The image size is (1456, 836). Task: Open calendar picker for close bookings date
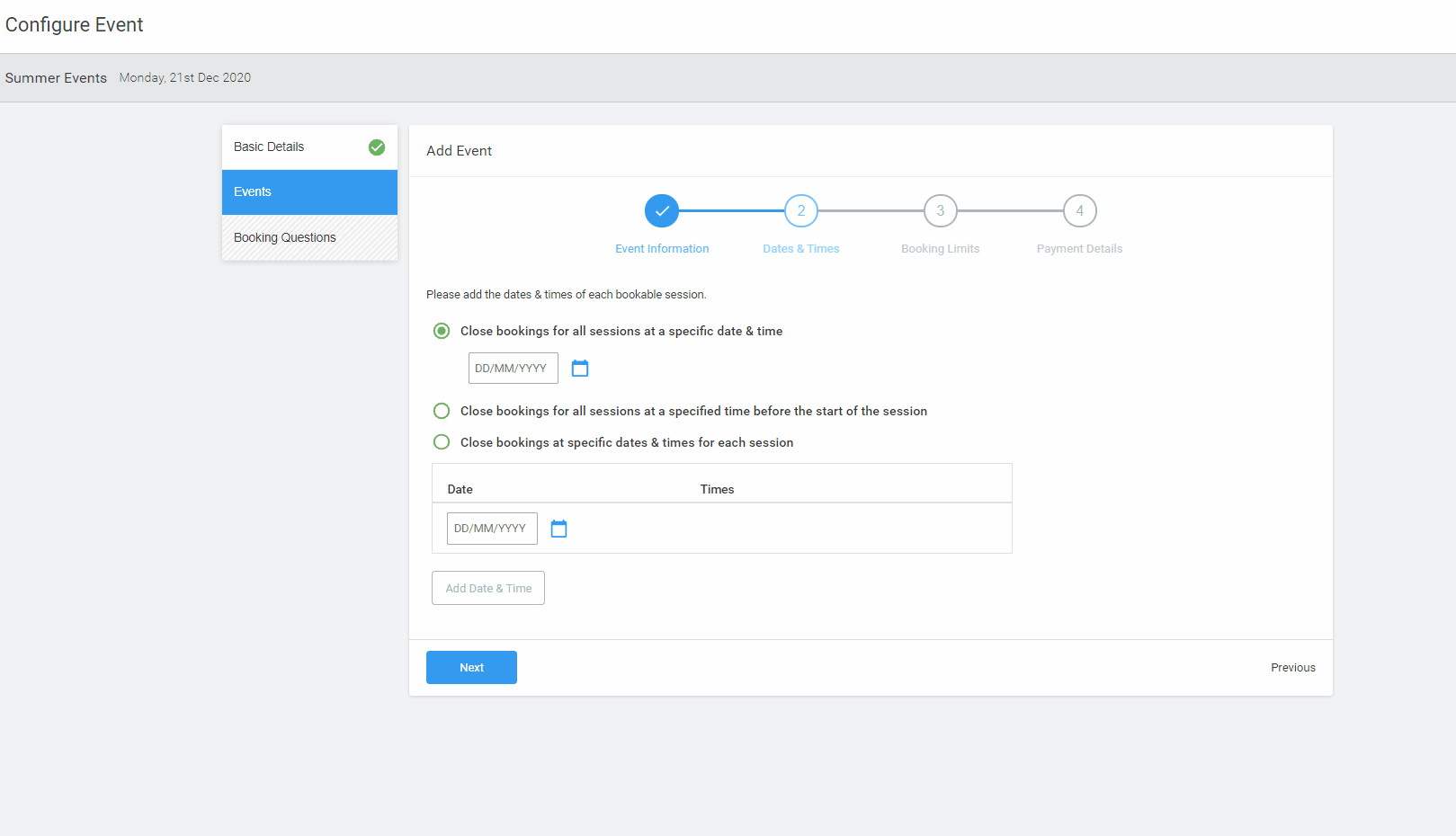580,369
